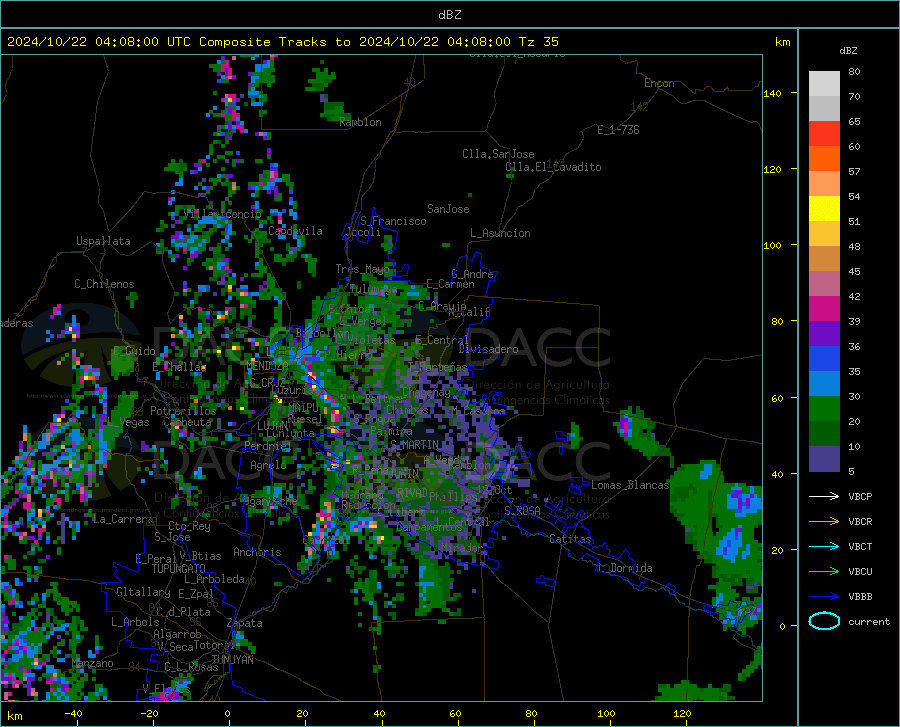Click the TUNUYAN map label
This screenshot has height=727, width=900.
coord(232,659)
